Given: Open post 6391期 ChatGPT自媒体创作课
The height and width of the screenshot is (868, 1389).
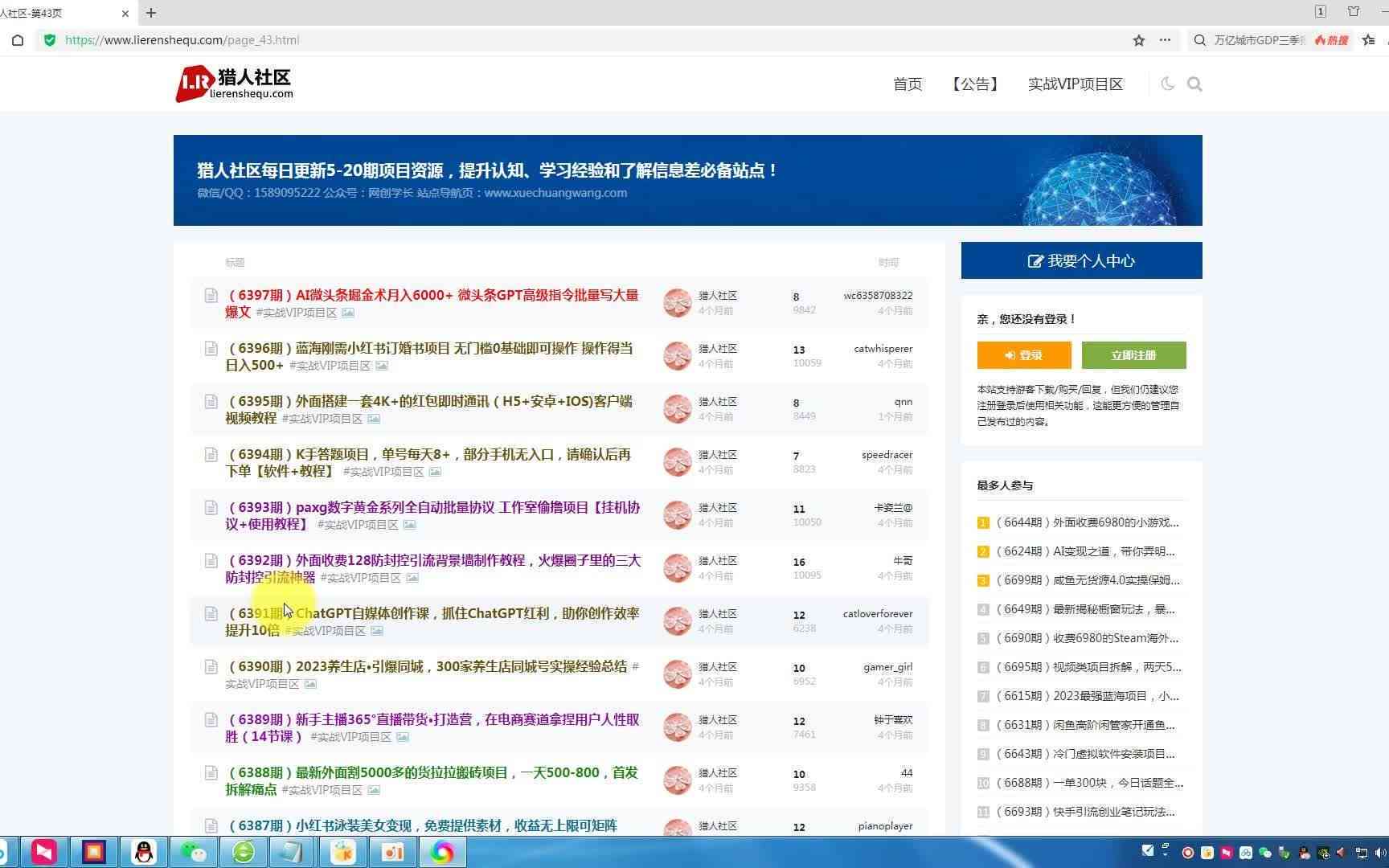Looking at the screenshot, I should (x=432, y=621).
